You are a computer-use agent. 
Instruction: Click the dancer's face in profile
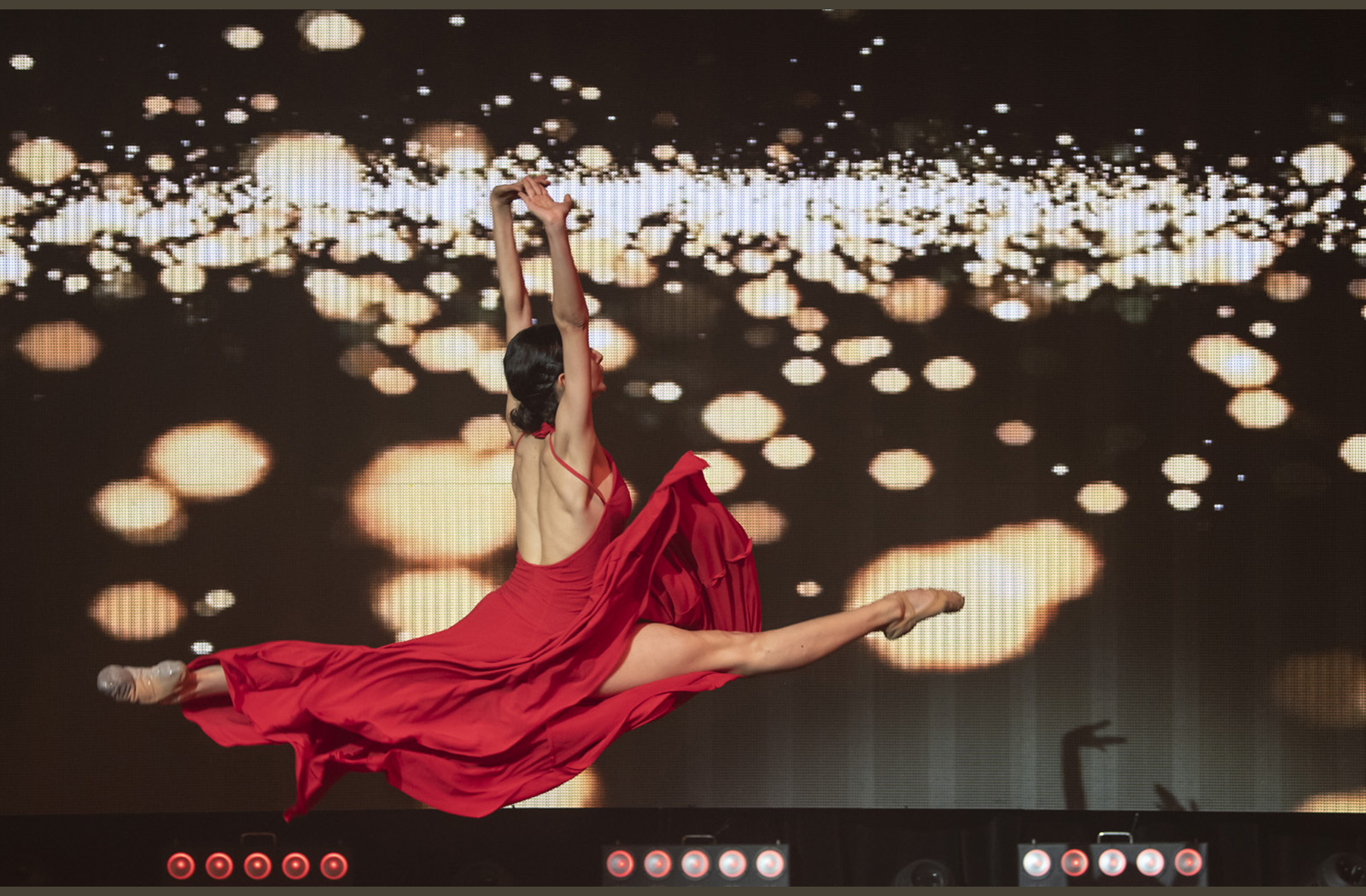click(x=595, y=367)
